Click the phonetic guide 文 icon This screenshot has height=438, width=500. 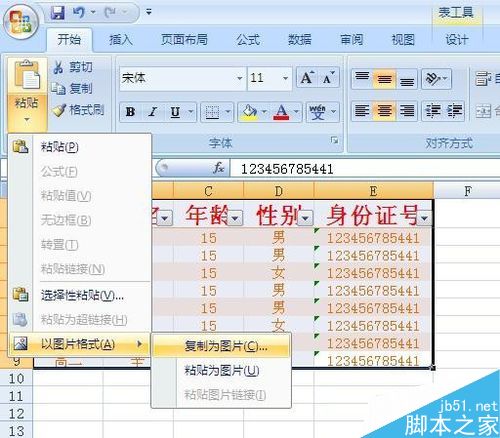click(x=317, y=112)
